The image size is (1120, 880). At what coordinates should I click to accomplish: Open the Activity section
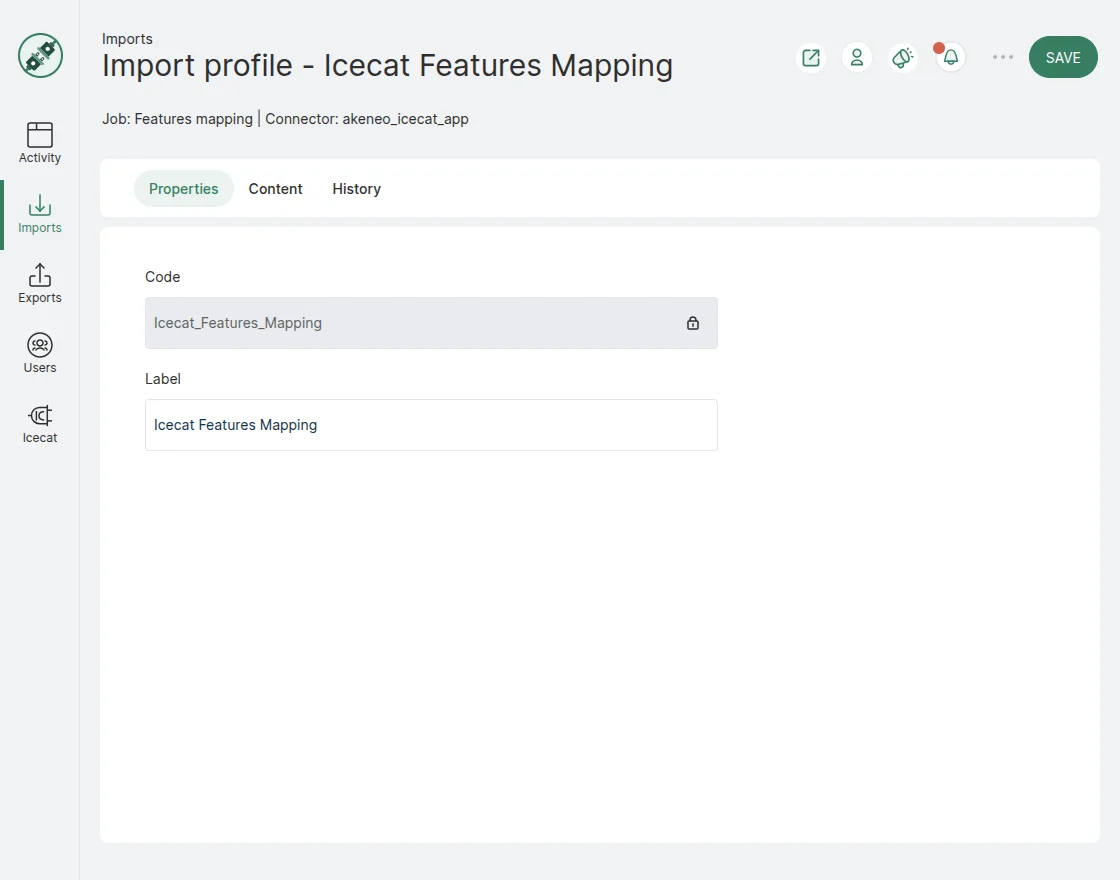39,142
